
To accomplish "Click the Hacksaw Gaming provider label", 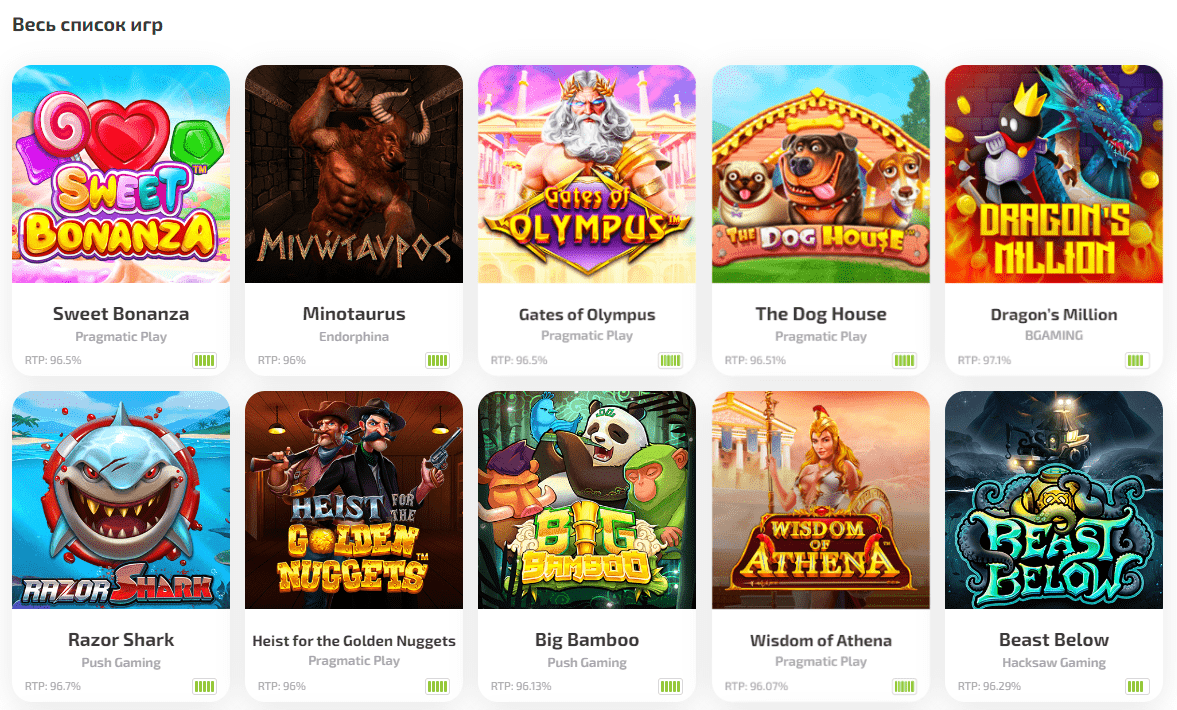I will click(x=1054, y=663).
